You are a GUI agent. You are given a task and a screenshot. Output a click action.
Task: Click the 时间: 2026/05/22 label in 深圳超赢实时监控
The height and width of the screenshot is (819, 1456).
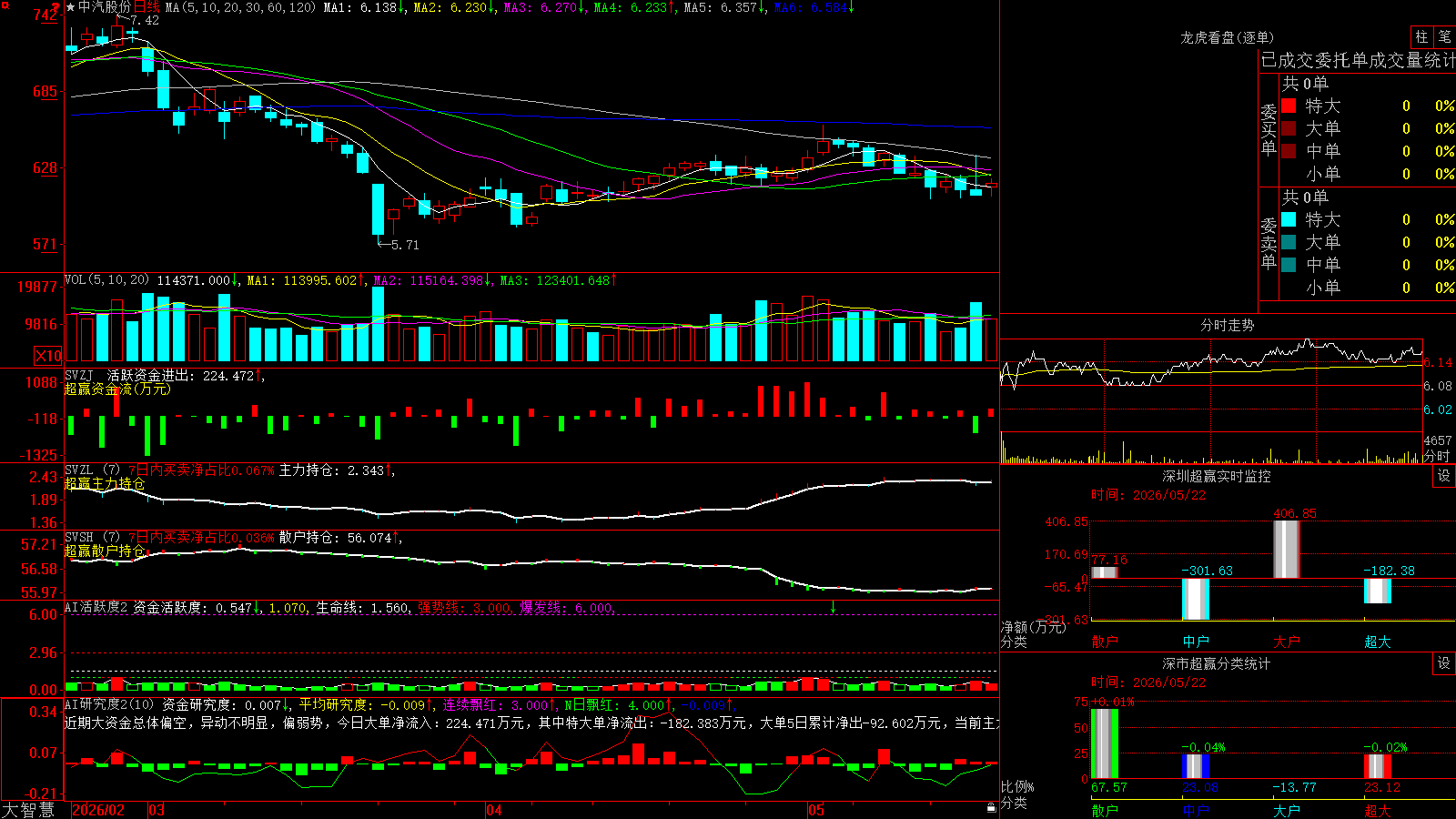(1148, 495)
